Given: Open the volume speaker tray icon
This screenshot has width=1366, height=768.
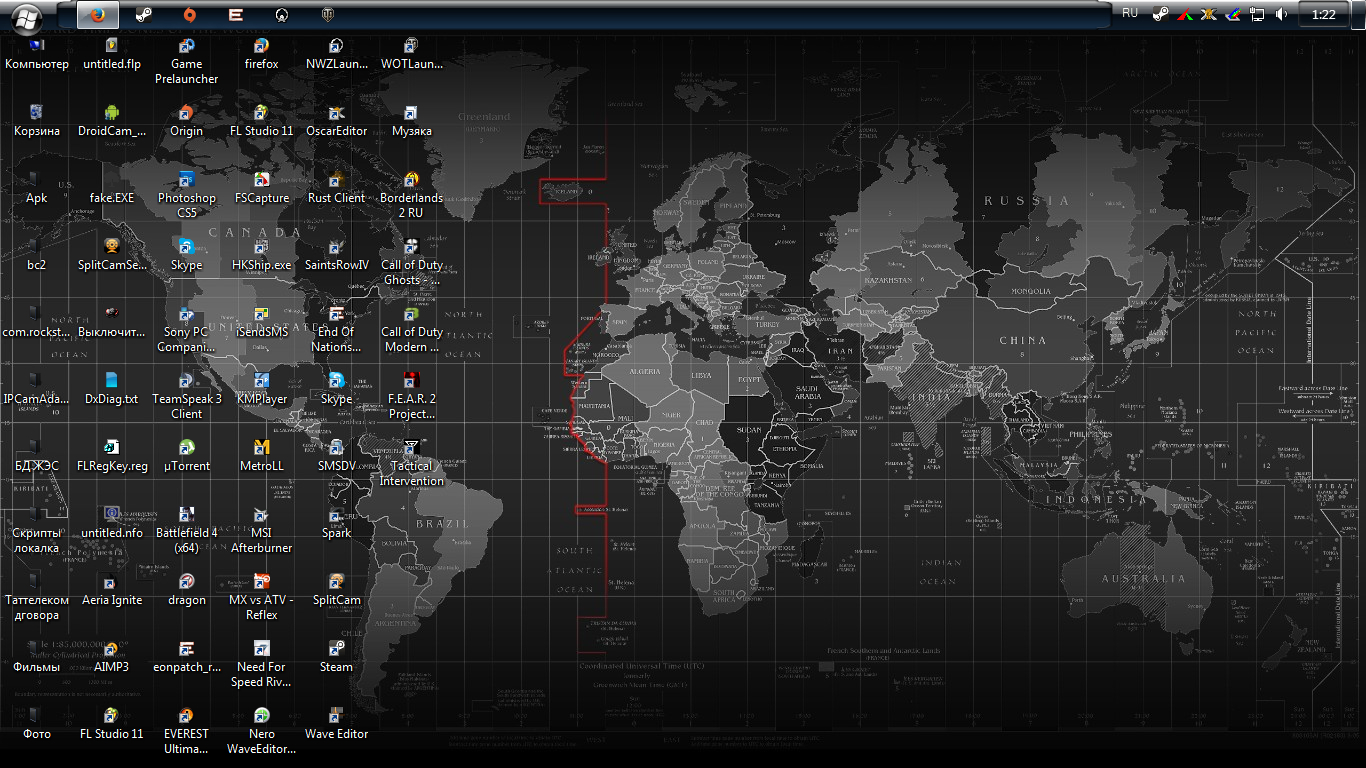Looking at the screenshot, I should click(x=1282, y=15).
